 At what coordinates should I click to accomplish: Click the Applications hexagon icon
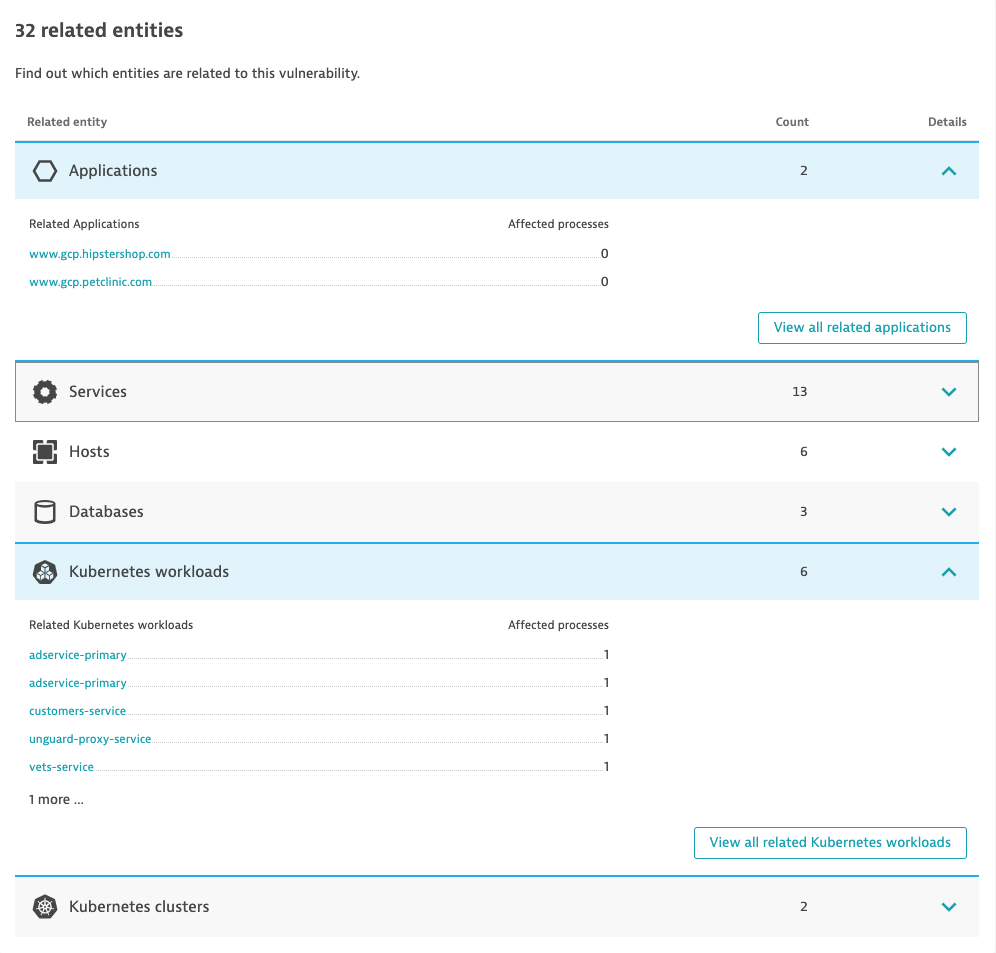coord(45,171)
